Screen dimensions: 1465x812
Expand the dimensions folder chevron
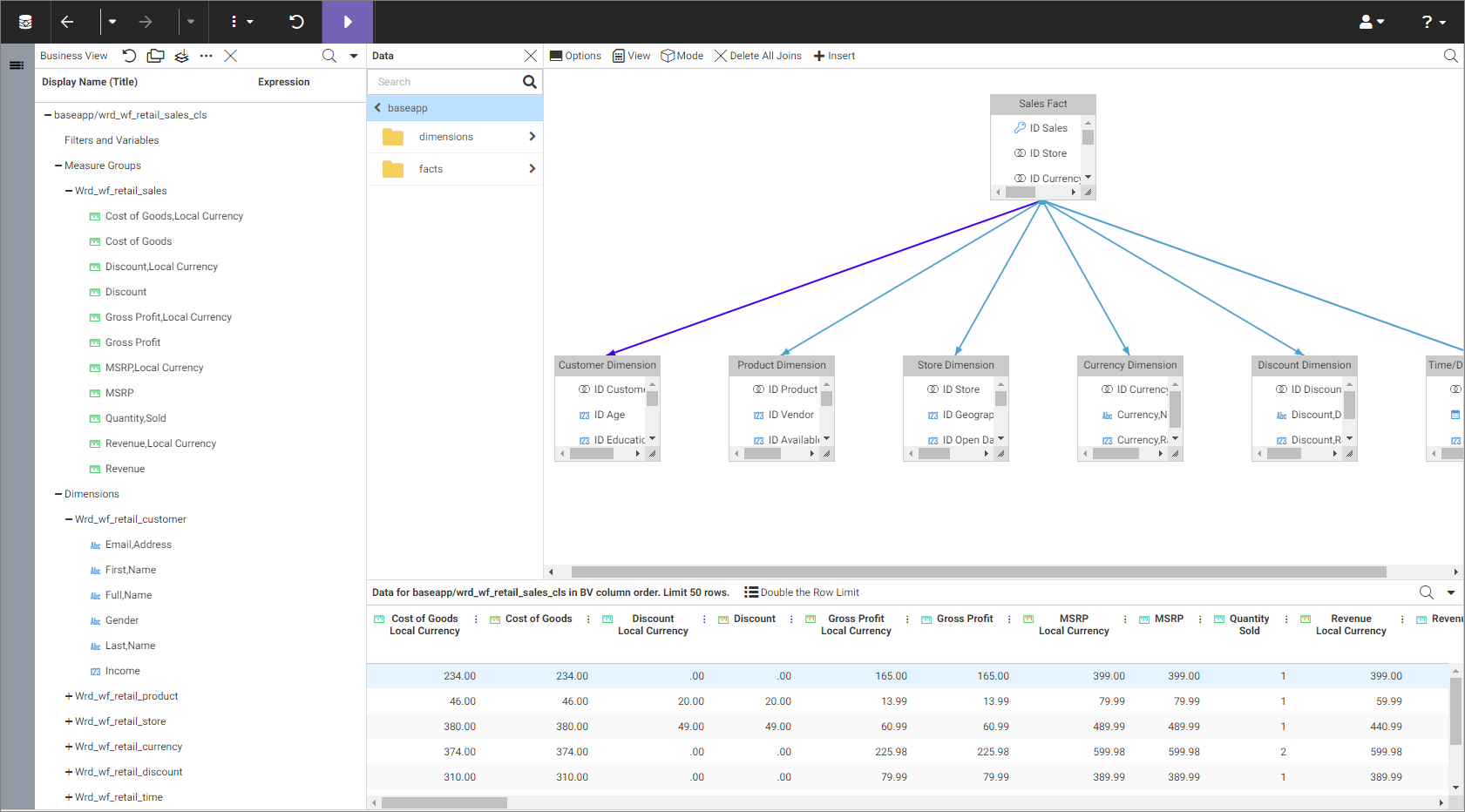click(532, 137)
